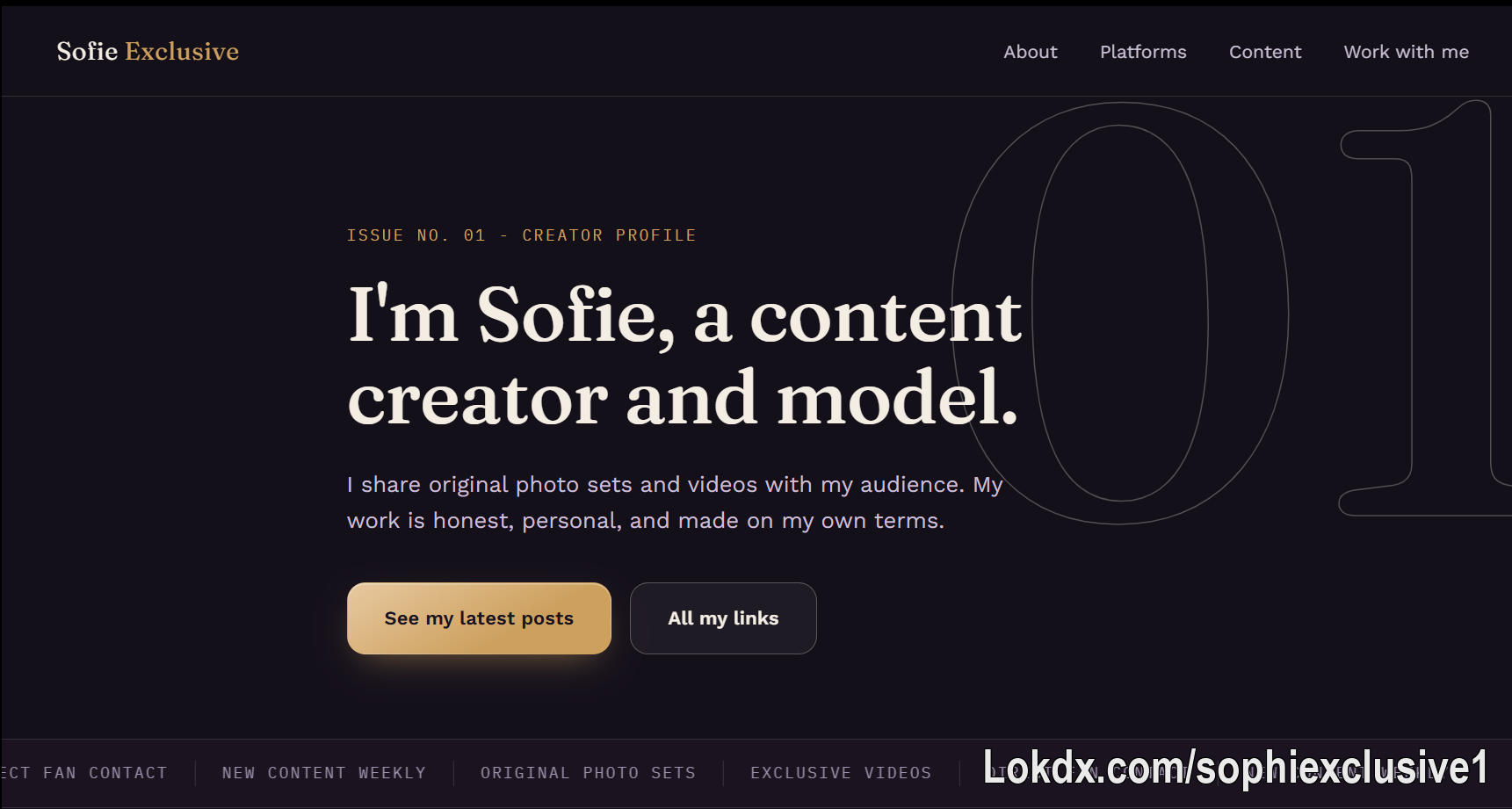The image size is (1512, 809).
Task: Open the All my links button
Action: pyautogui.click(x=723, y=618)
